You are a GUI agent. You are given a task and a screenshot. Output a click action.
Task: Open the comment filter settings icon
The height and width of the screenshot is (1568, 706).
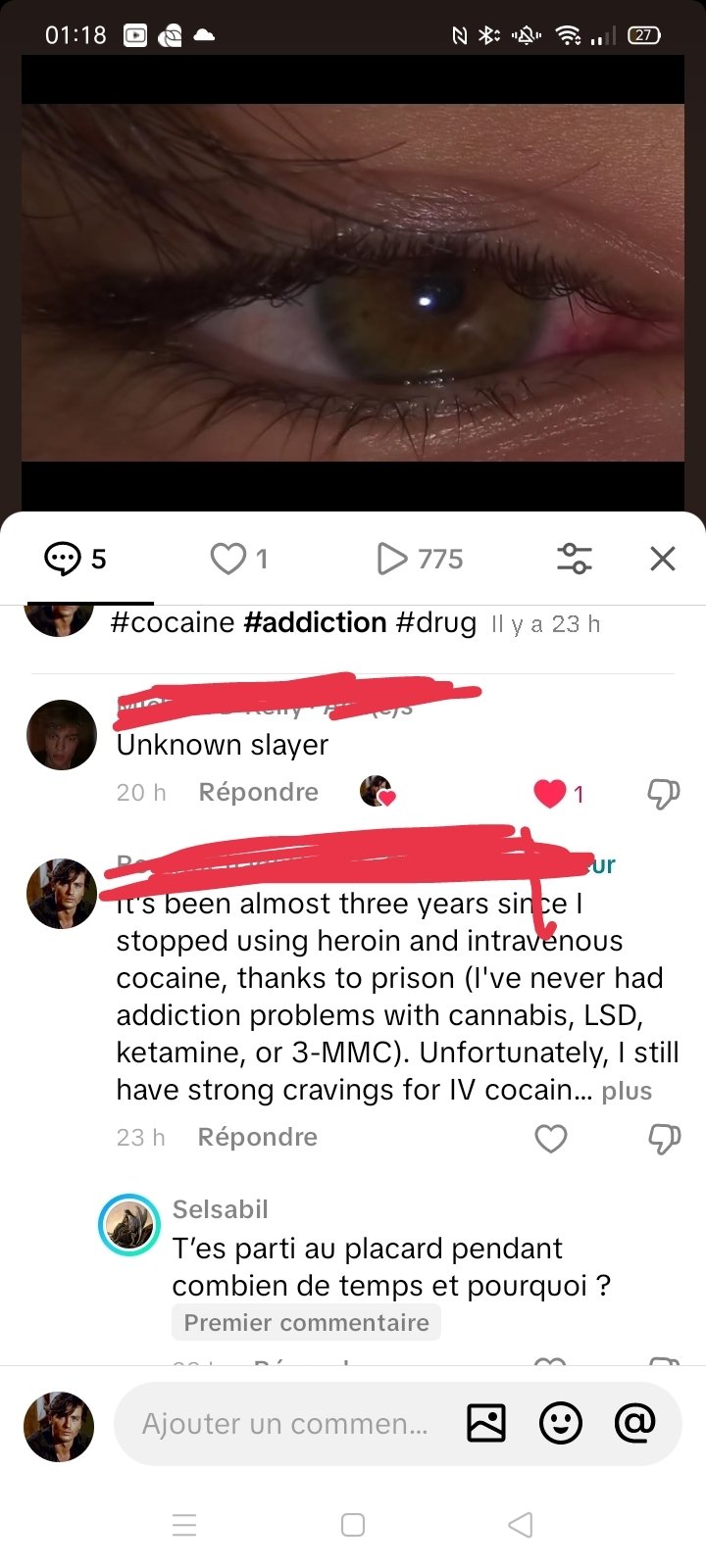(x=574, y=559)
